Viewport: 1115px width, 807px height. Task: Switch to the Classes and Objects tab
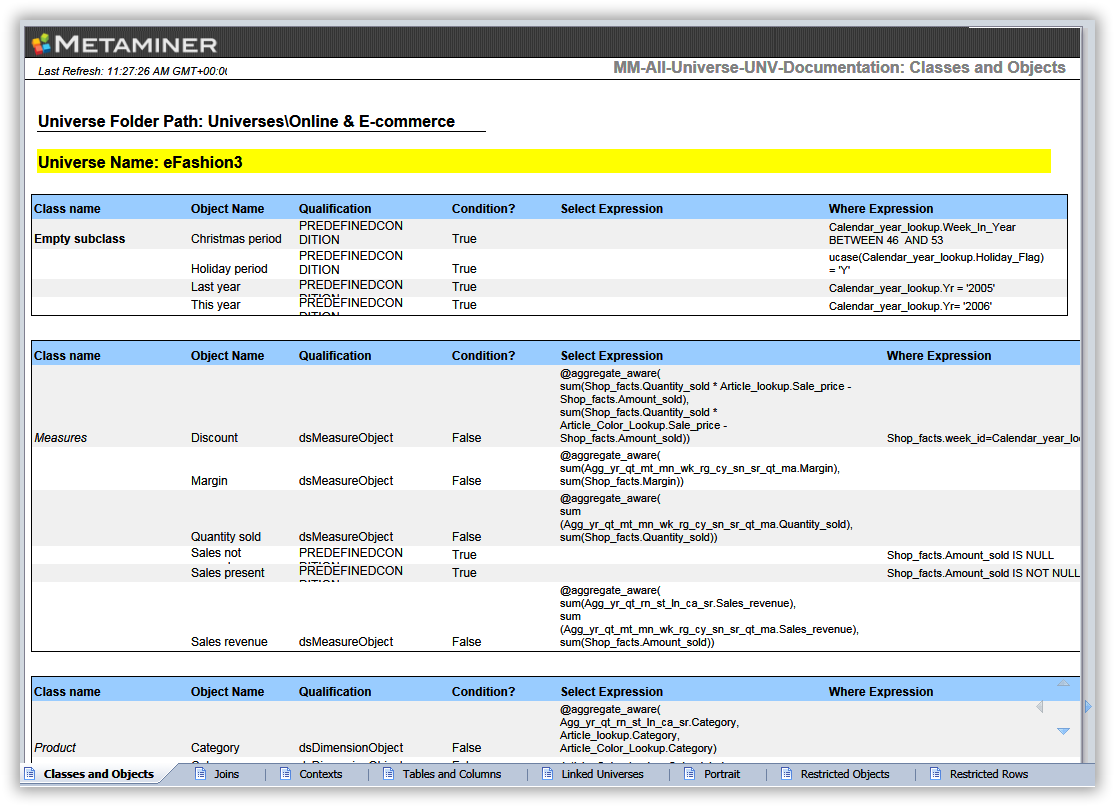(x=99, y=774)
